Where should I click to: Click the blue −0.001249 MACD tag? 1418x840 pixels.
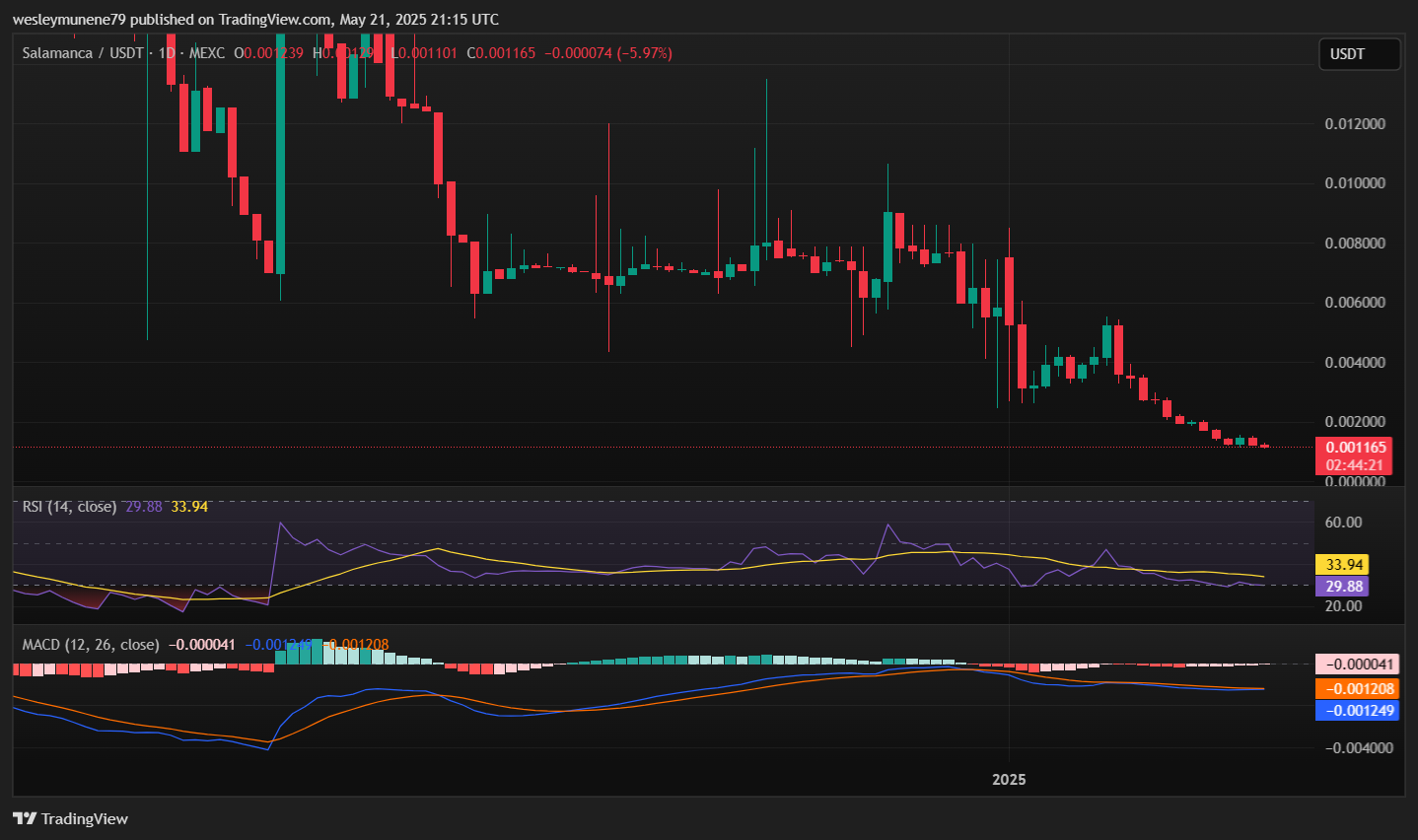[x=1357, y=711]
